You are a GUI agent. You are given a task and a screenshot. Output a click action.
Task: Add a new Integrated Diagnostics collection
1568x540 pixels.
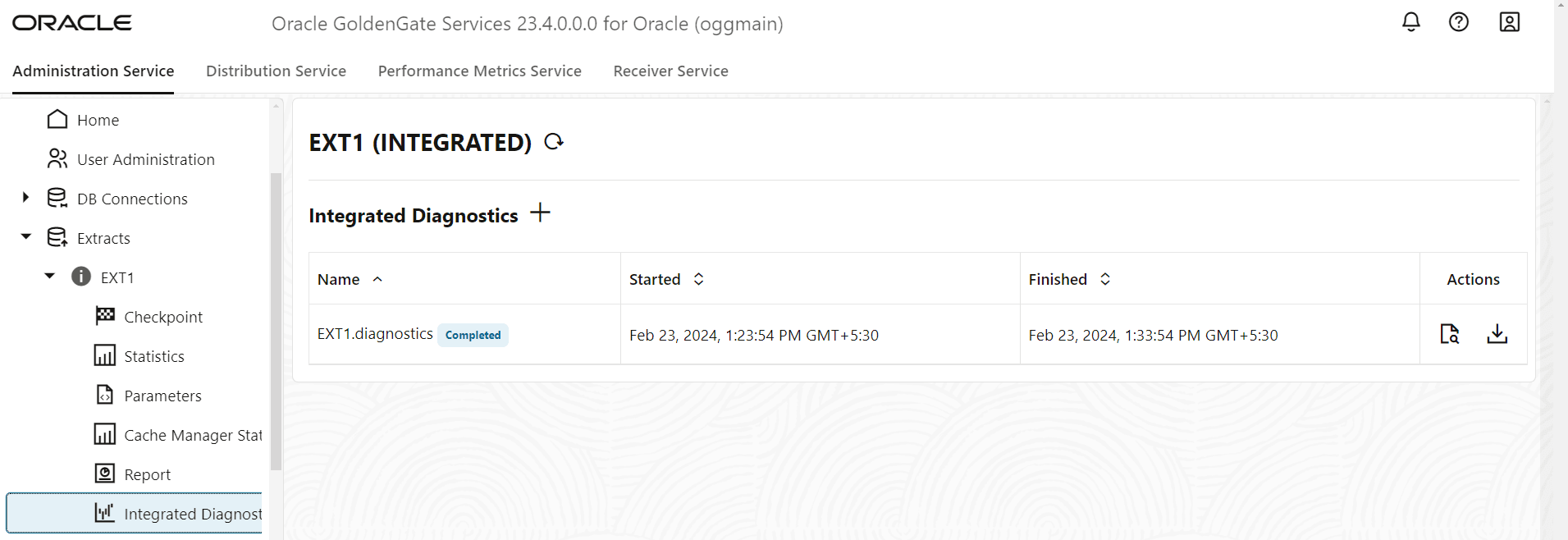pyautogui.click(x=541, y=213)
